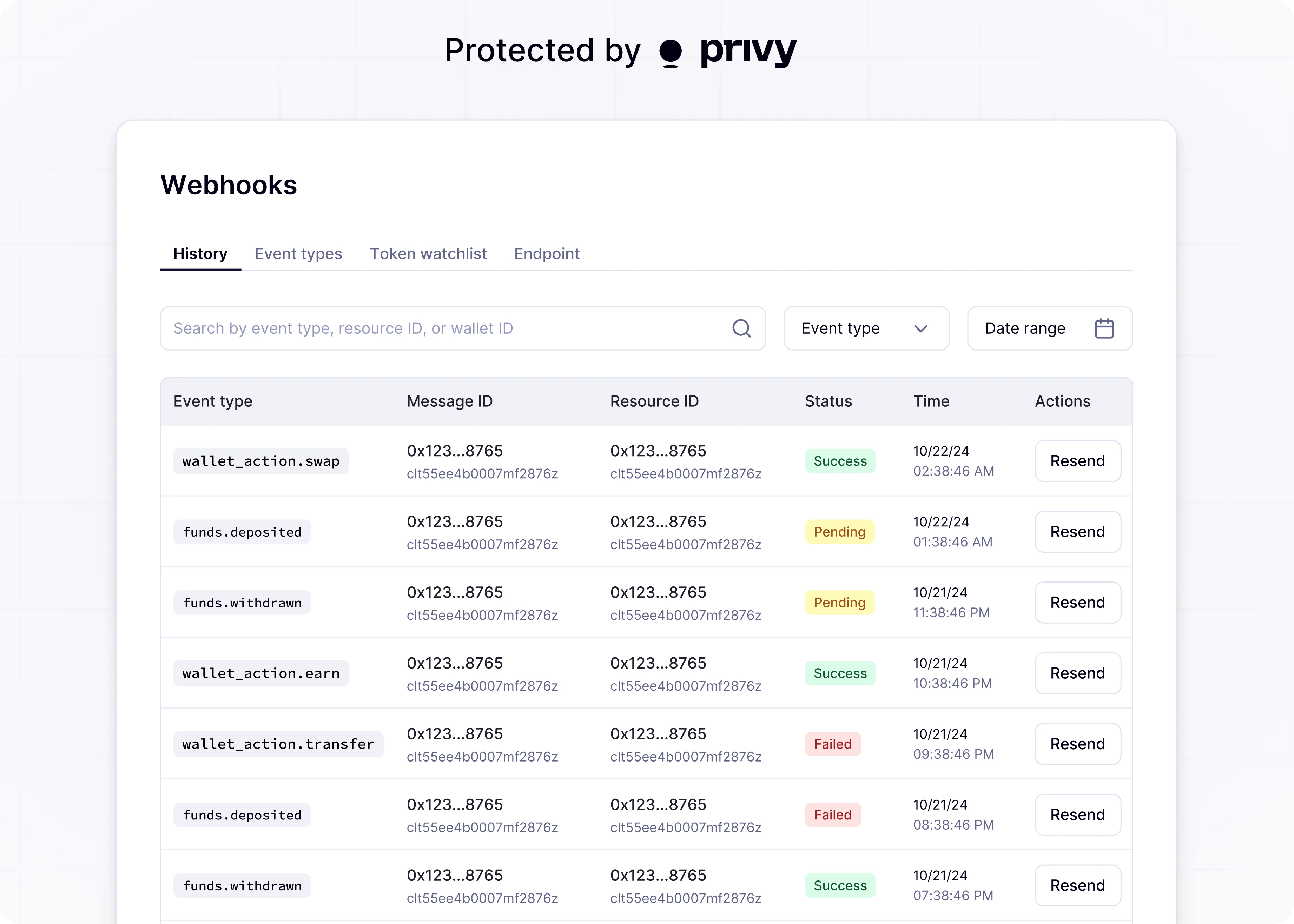Expand the Event type dropdown
The image size is (1294, 924).
tap(866, 328)
